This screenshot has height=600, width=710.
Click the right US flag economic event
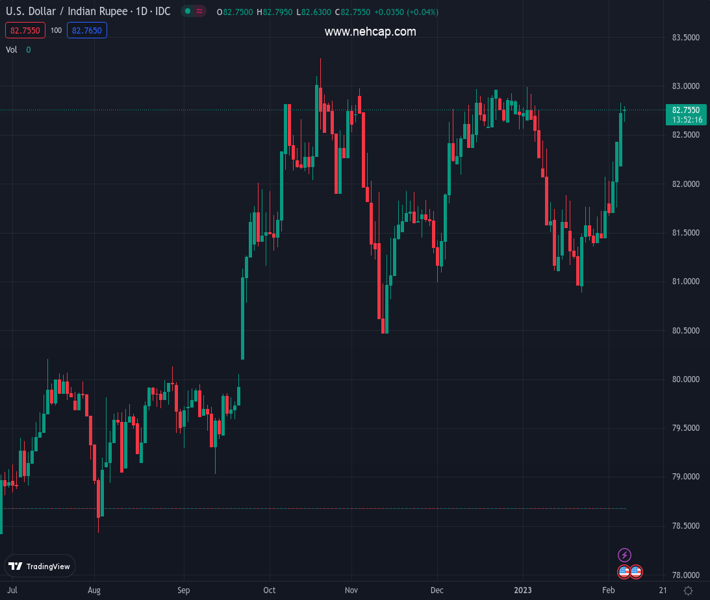[x=636, y=572]
